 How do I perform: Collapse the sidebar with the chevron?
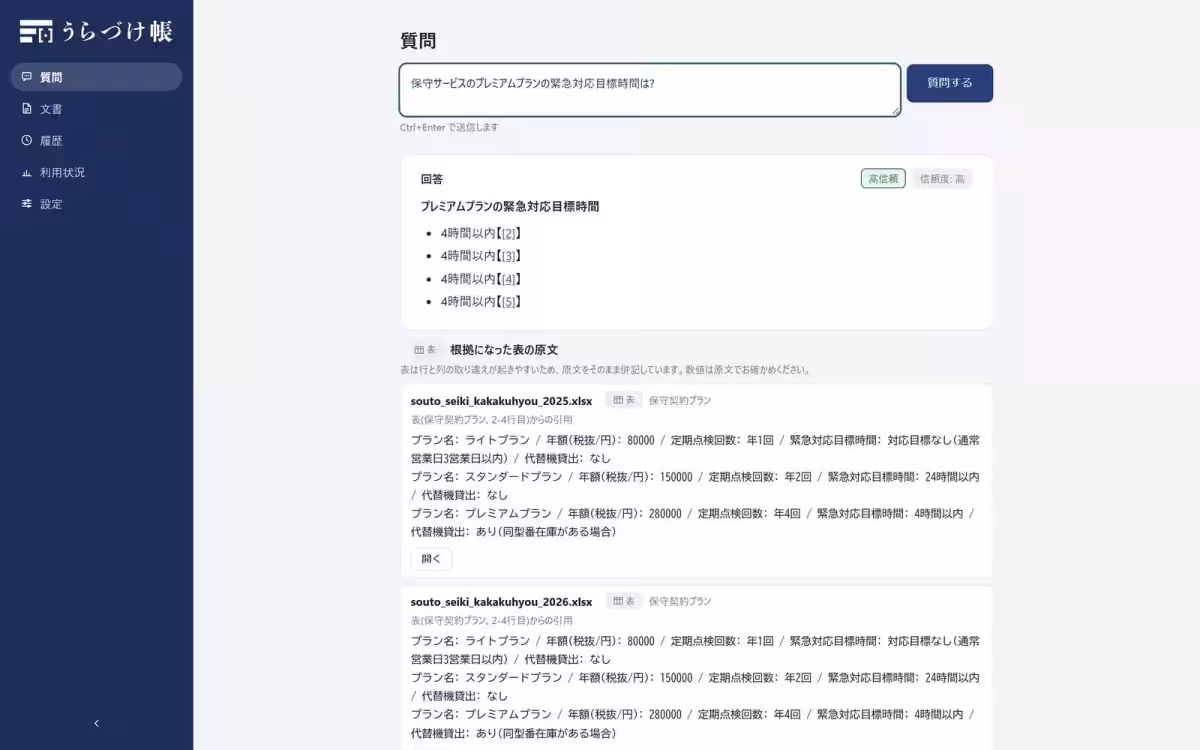point(96,723)
